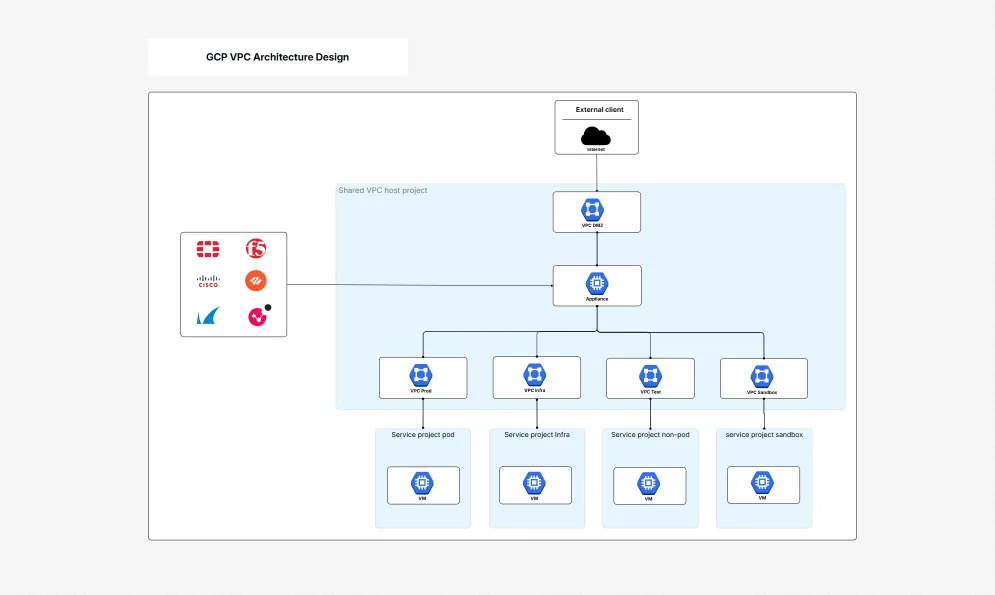Click the VPC Infra network icon
995x595 pixels.
click(534, 374)
